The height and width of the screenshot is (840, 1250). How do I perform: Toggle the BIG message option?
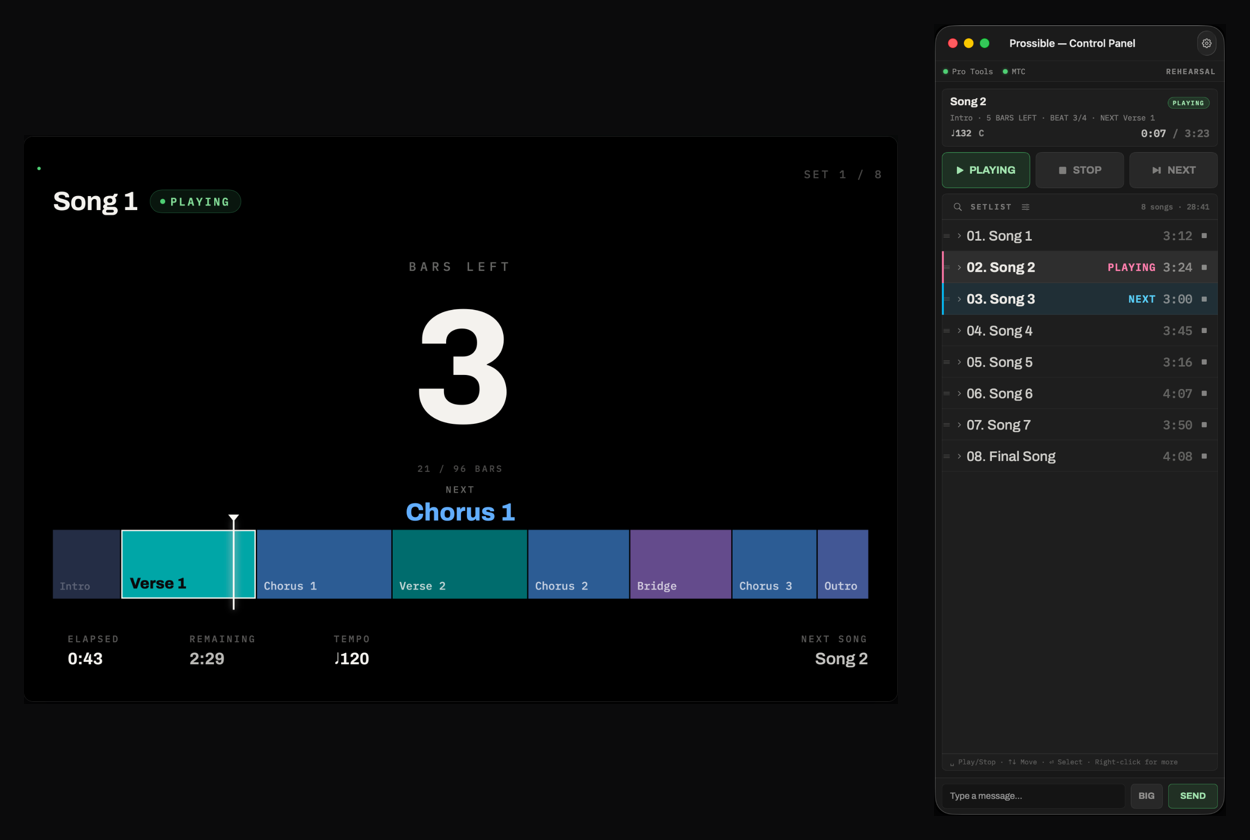click(x=1146, y=796)
